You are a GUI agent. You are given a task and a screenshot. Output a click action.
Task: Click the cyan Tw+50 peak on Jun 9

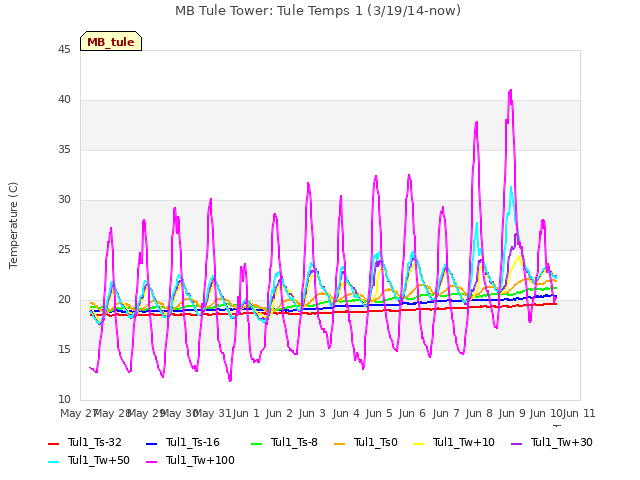coord(511,188)
